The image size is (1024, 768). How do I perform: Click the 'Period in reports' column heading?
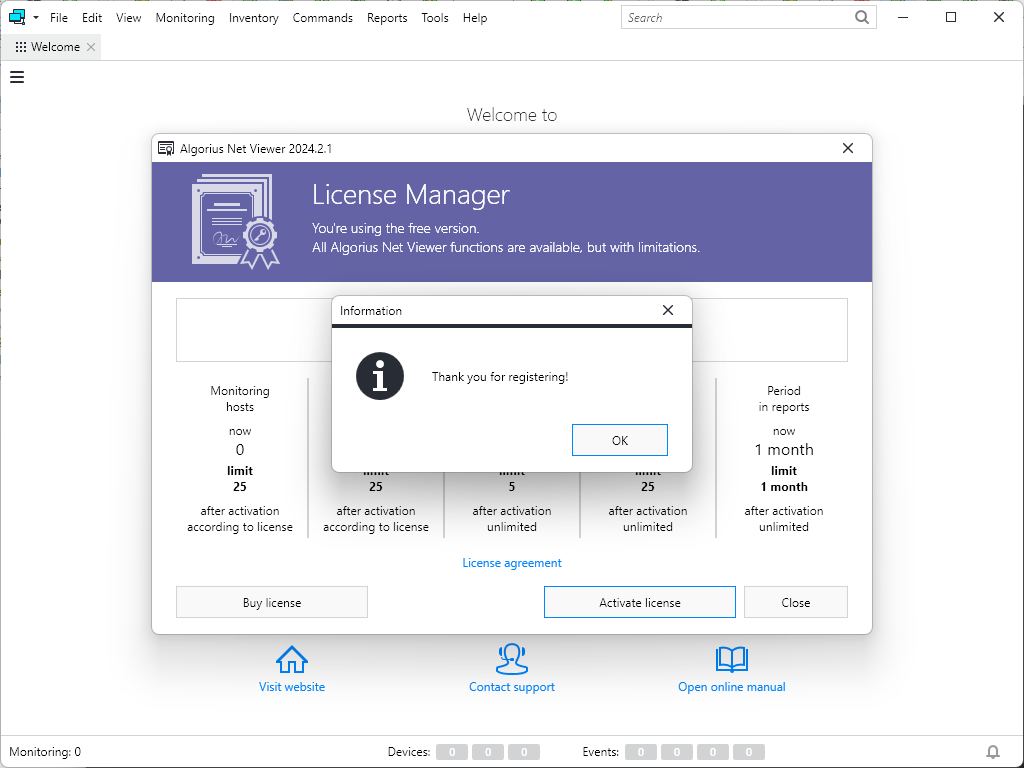point(784,398)
